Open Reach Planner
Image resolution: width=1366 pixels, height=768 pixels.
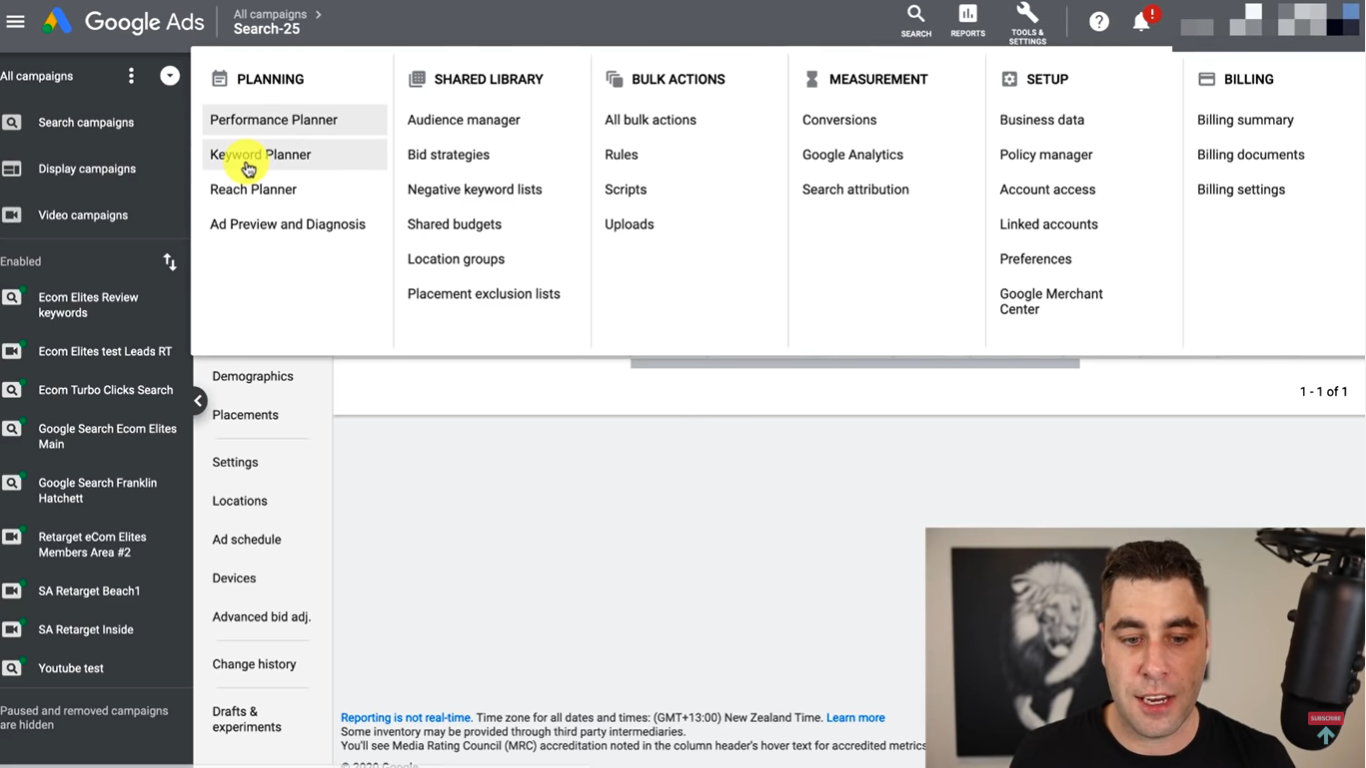[x=253, y=189]
